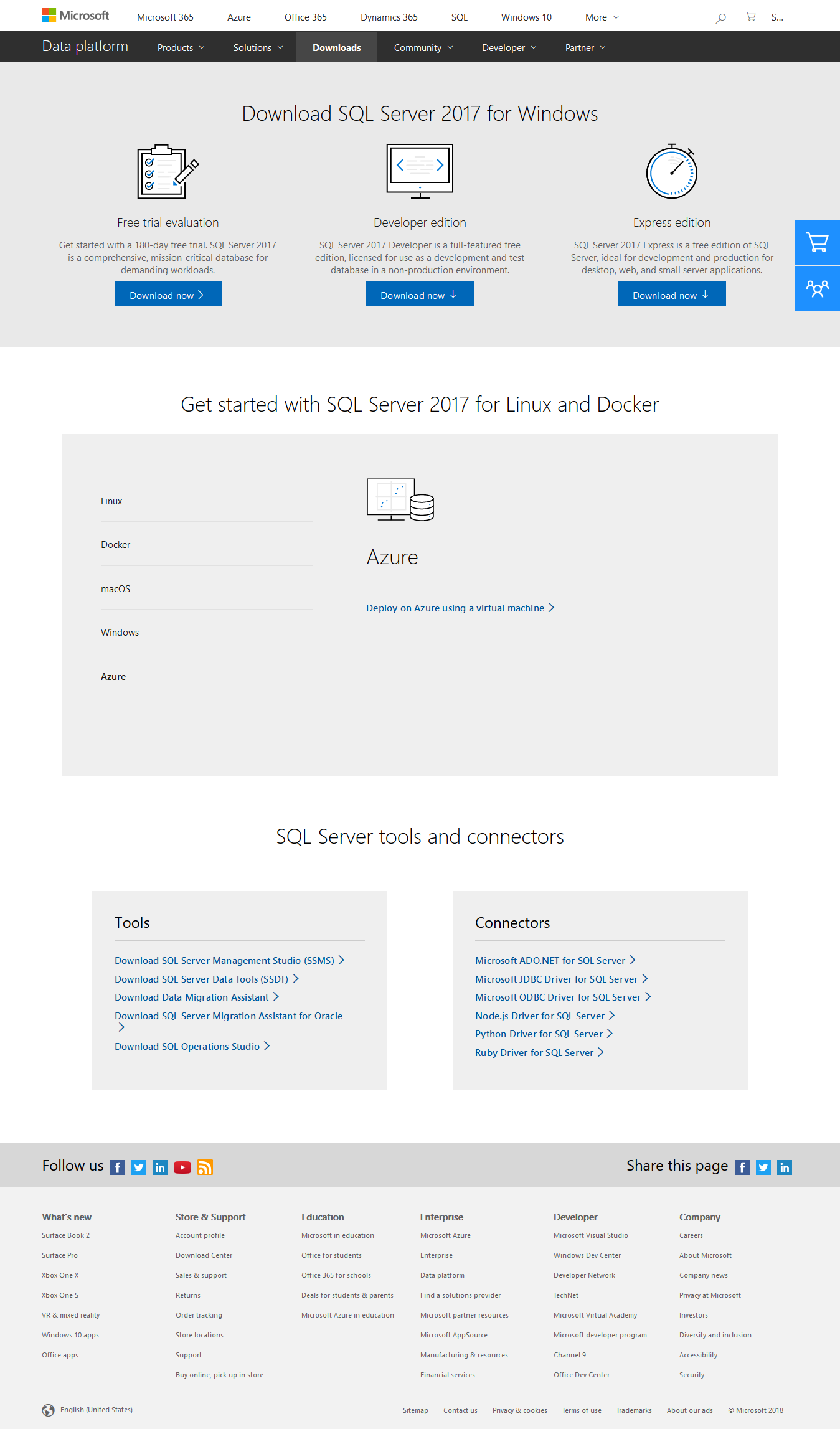Image resolution: width=840 pixels, height=1429 pixels.
Task: Download now for Developer edition
Action: (x=420, y=294)
